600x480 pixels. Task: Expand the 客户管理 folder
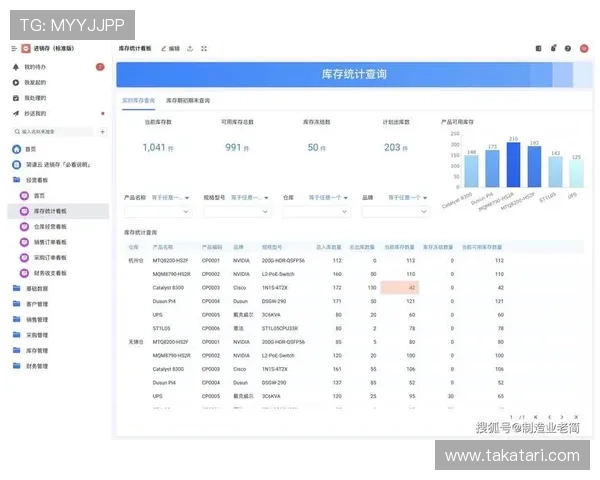[x=30, y=304]
